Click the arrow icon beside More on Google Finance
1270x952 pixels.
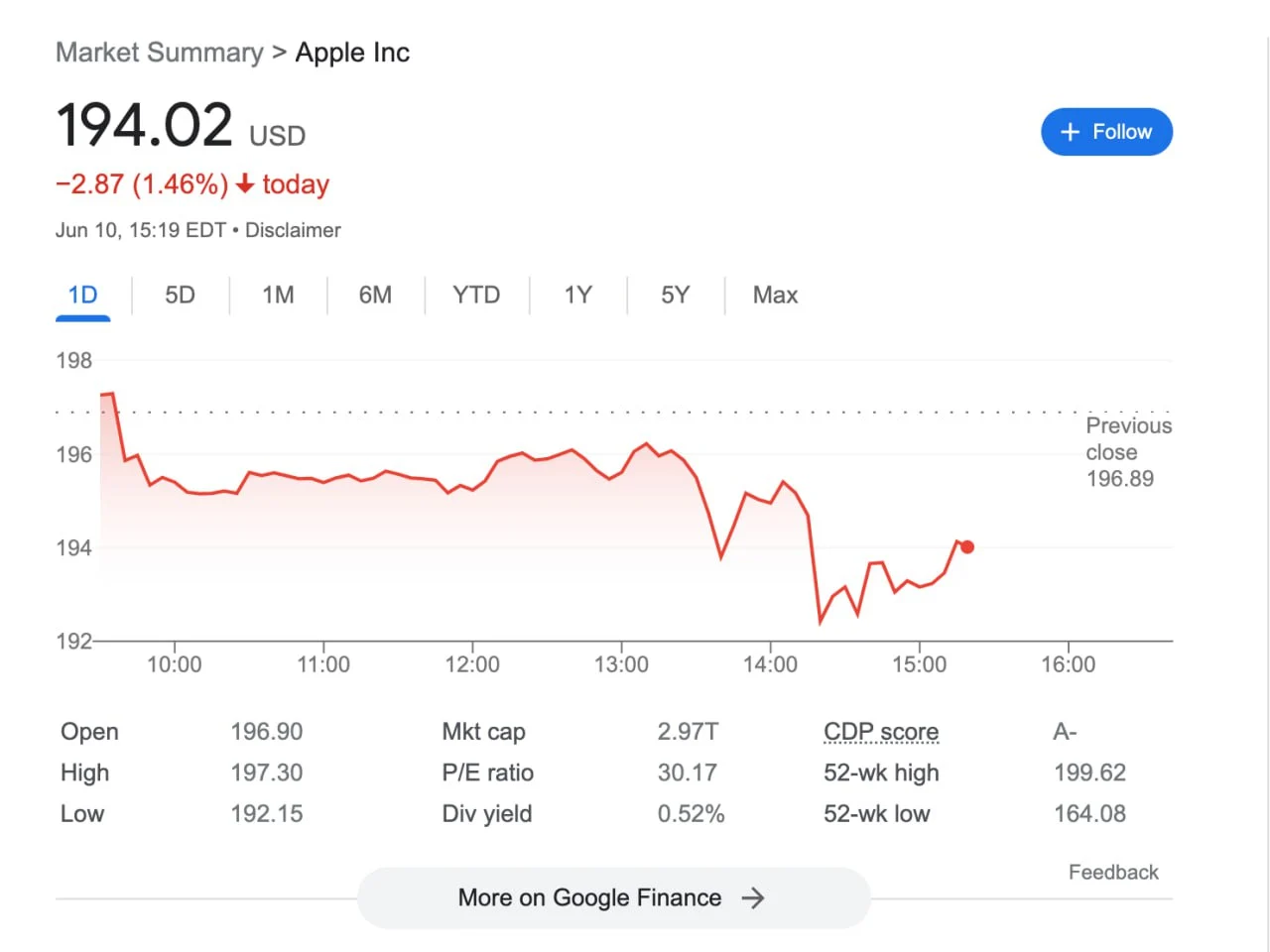click(753, 898)
